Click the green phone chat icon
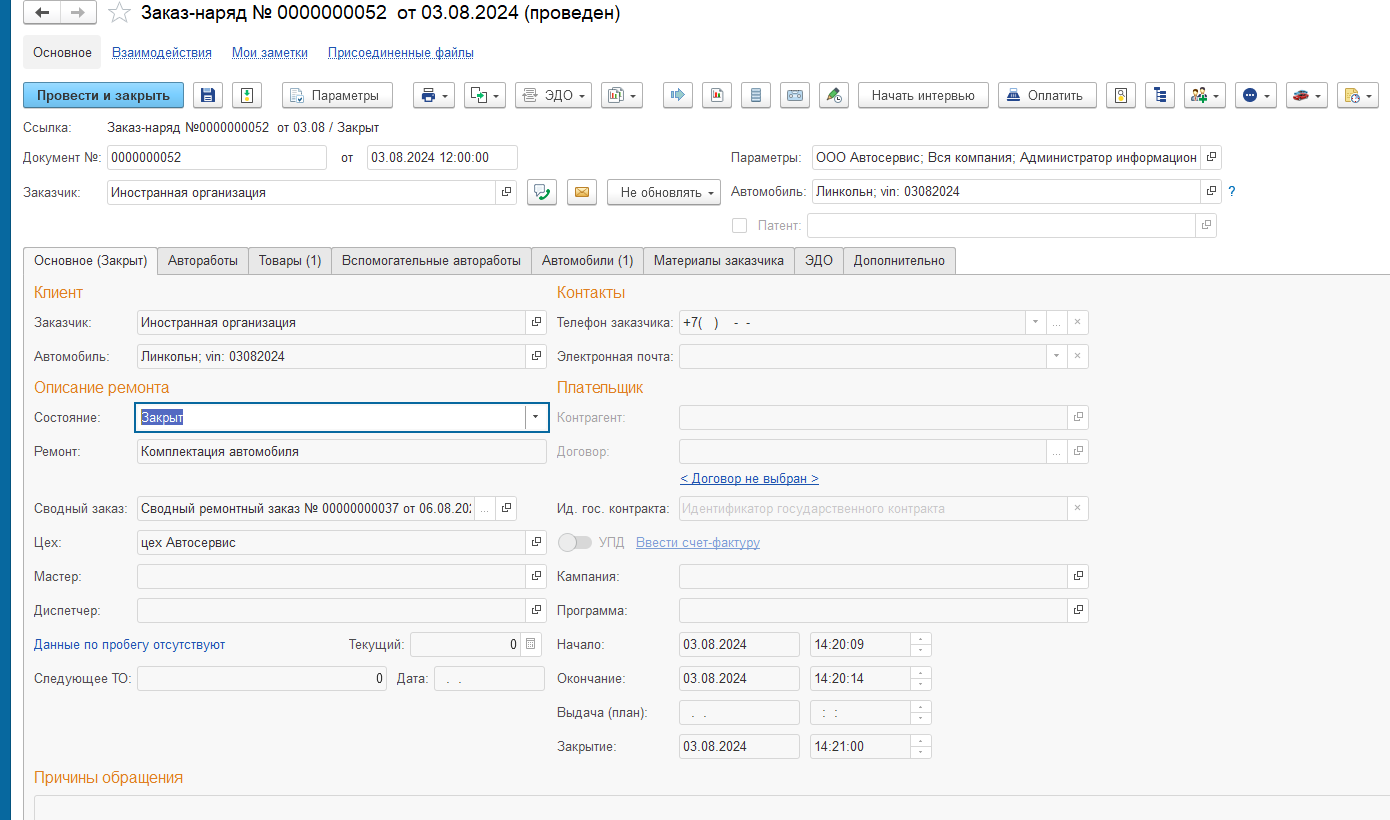The width and height of the screenshot is (1390, 820). [x=541, y=192]
